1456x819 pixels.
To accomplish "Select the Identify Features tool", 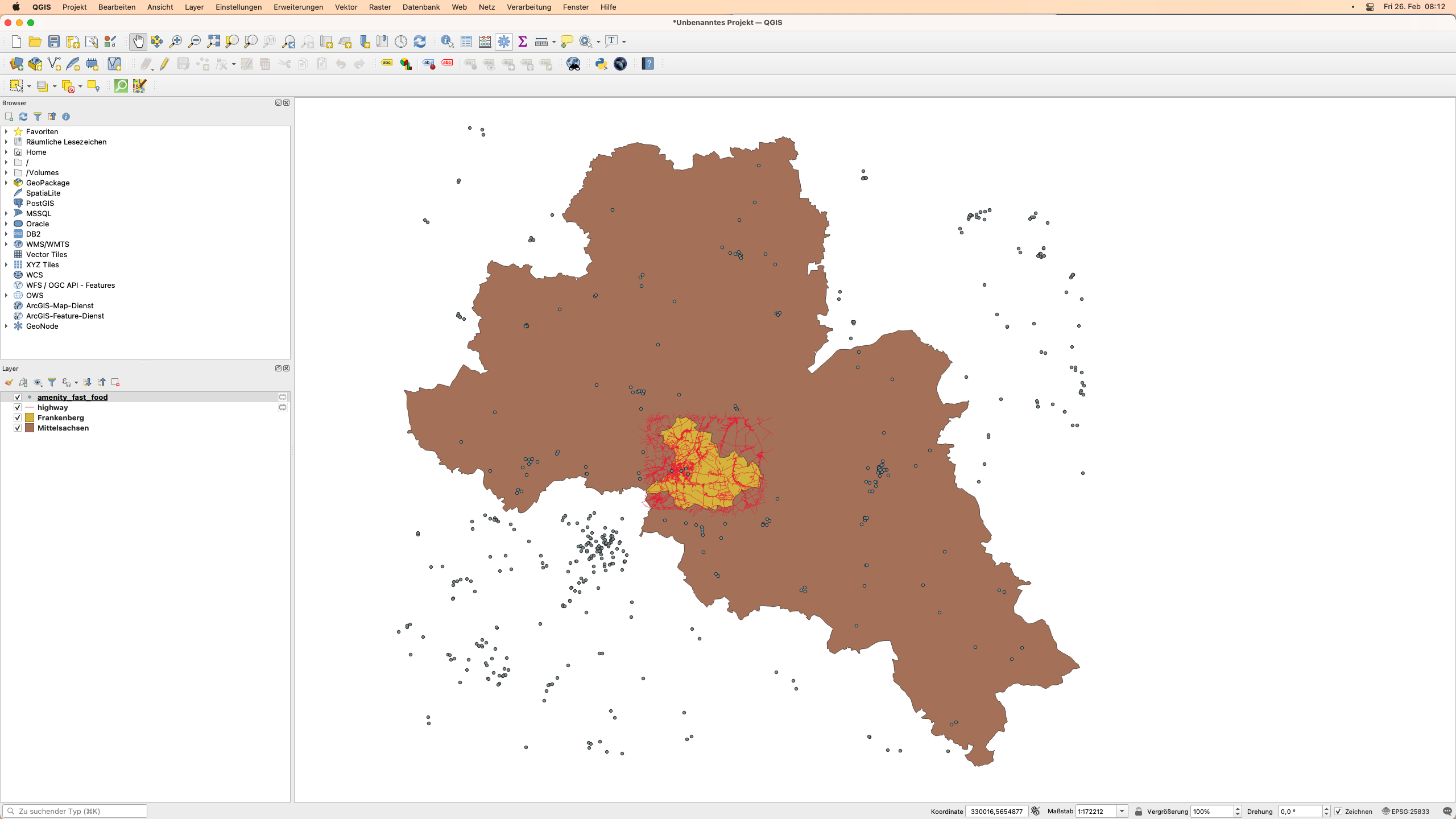I will [x=448, y=42].
